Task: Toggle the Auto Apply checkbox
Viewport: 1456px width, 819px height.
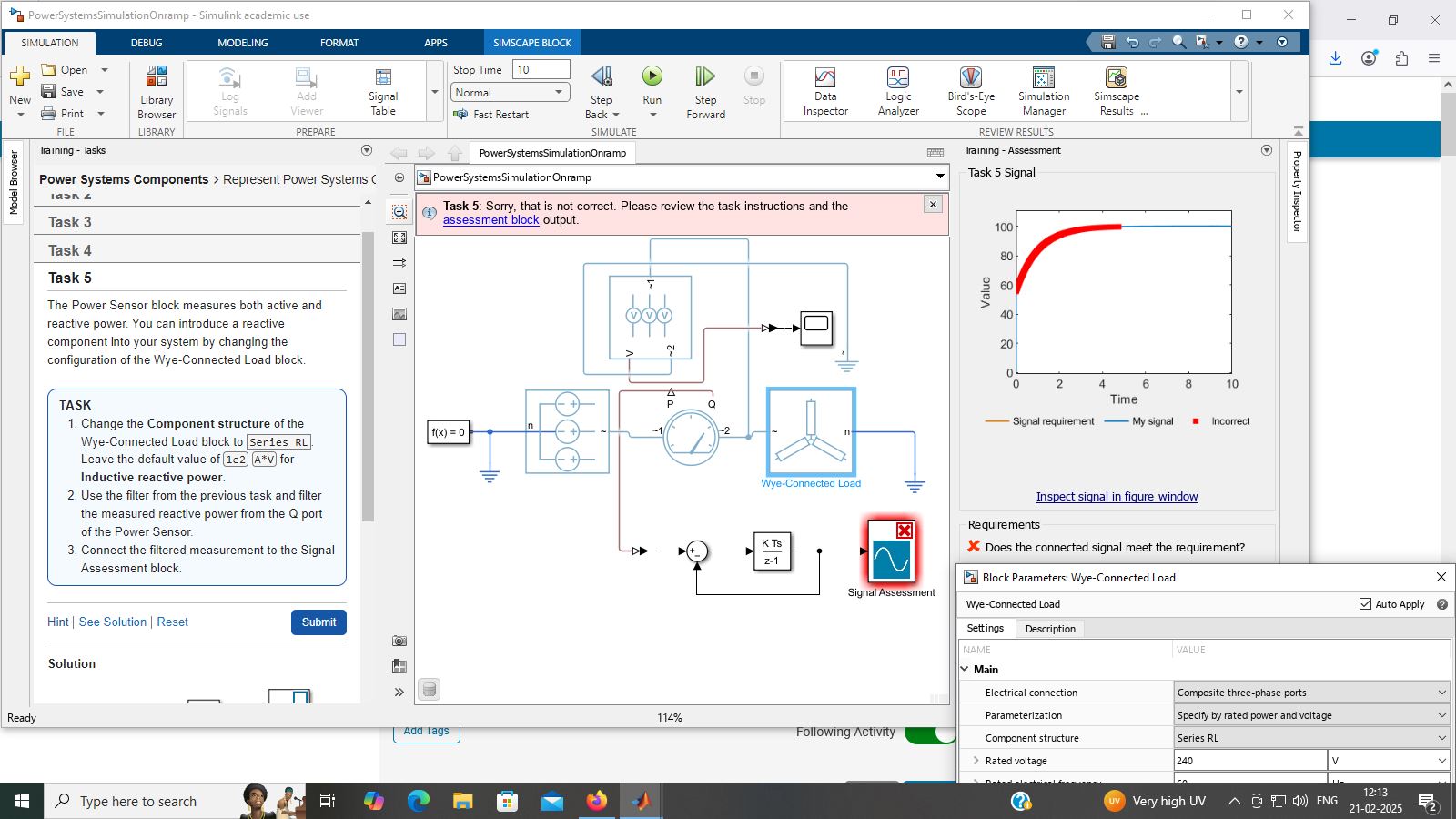Action: click(1365, 604)
